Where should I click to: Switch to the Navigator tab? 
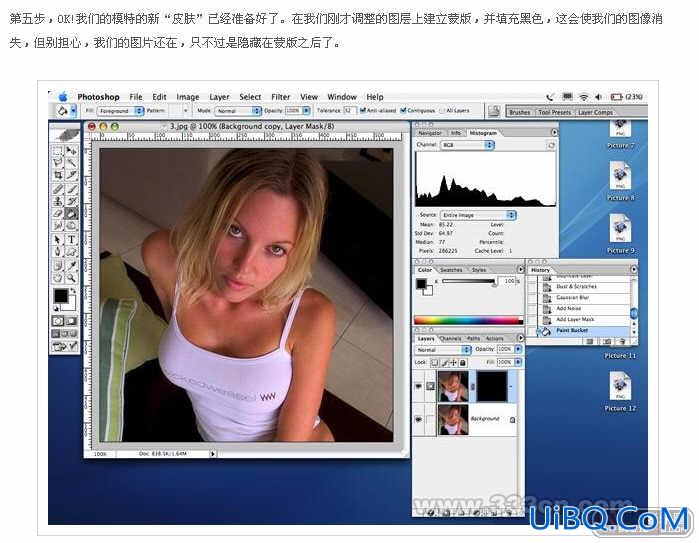tap(430, 133)
